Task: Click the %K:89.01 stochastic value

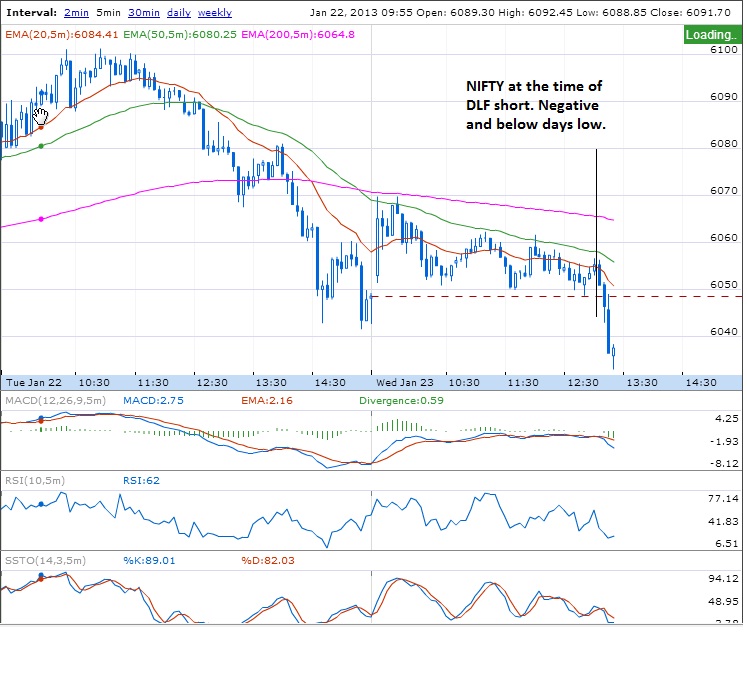Action: point(149,560)
